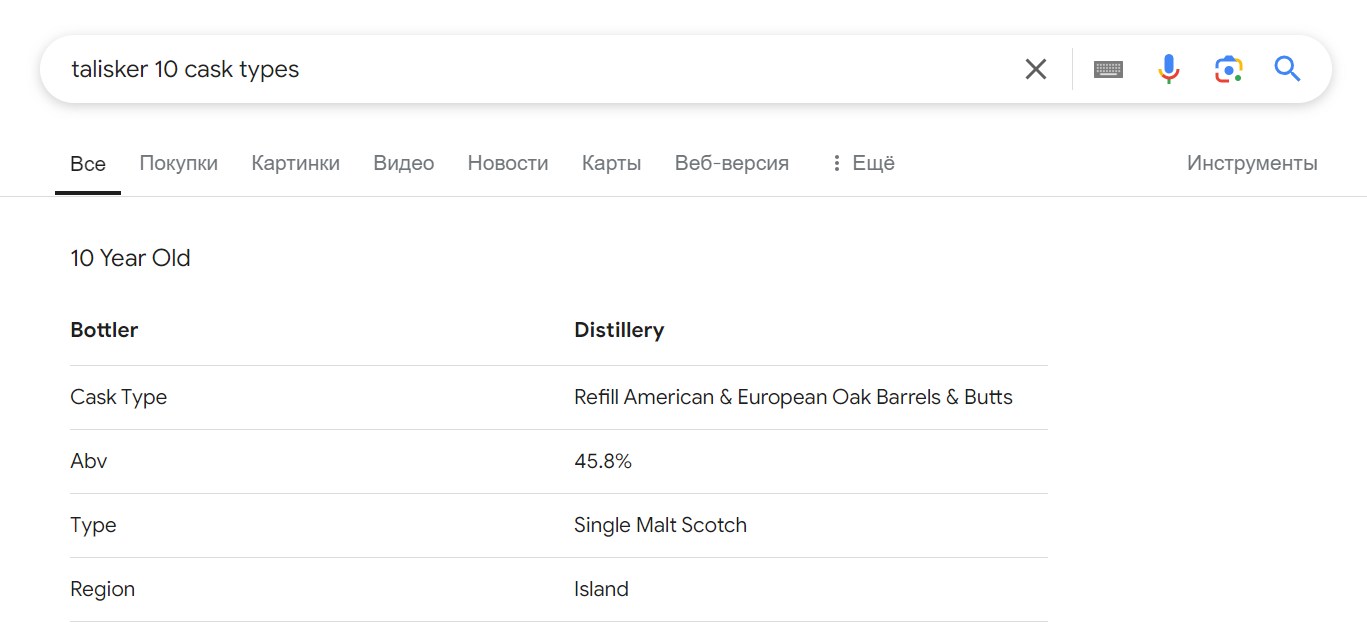This screenshot has width=1367, height=624.
Task: Go to the Новости tab
Action: pyautogui.click(x=507, y=163)
